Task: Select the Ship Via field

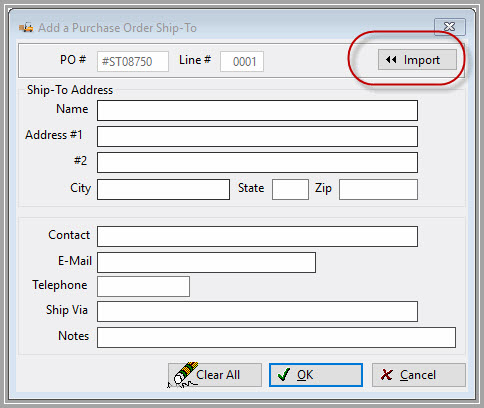Action: click(x=257, y=311)
